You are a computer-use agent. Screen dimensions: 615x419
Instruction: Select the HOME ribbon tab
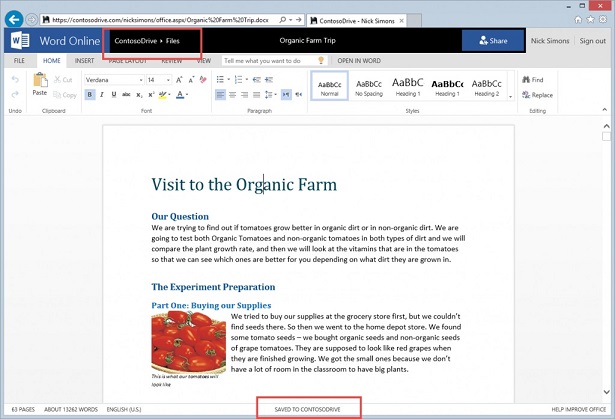(x=52, y=61)
